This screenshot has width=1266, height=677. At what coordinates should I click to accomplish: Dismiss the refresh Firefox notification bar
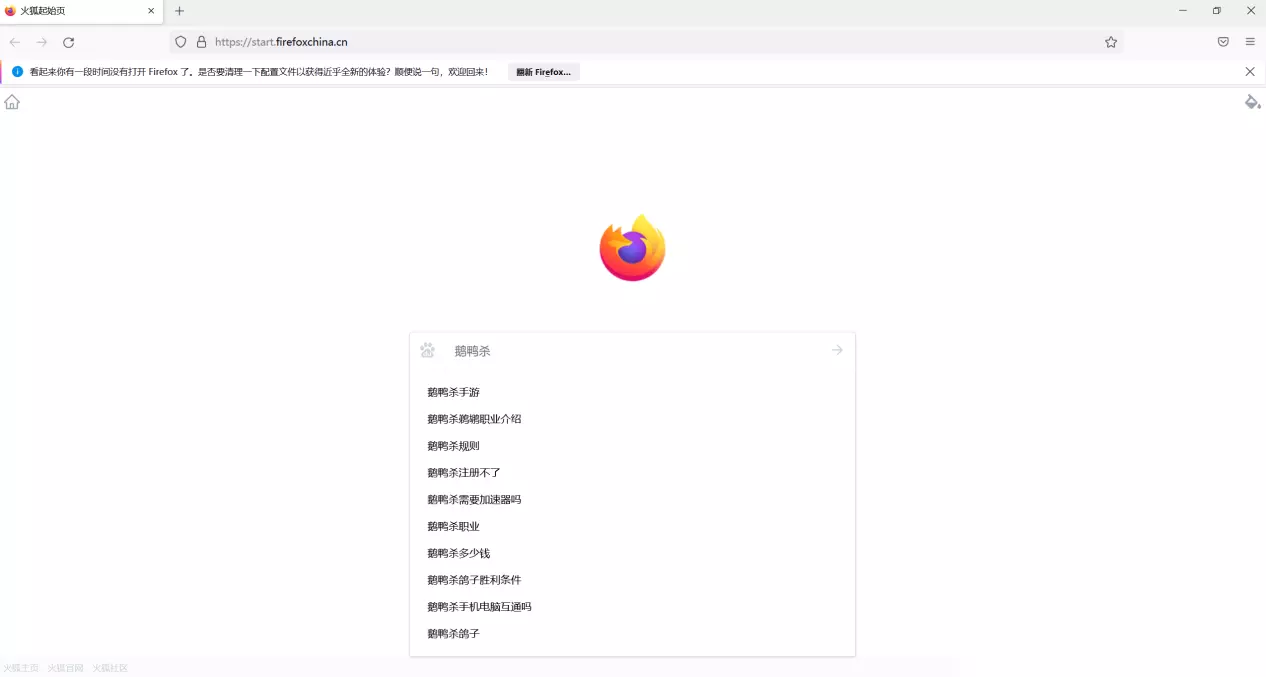tap(1250, 72)
